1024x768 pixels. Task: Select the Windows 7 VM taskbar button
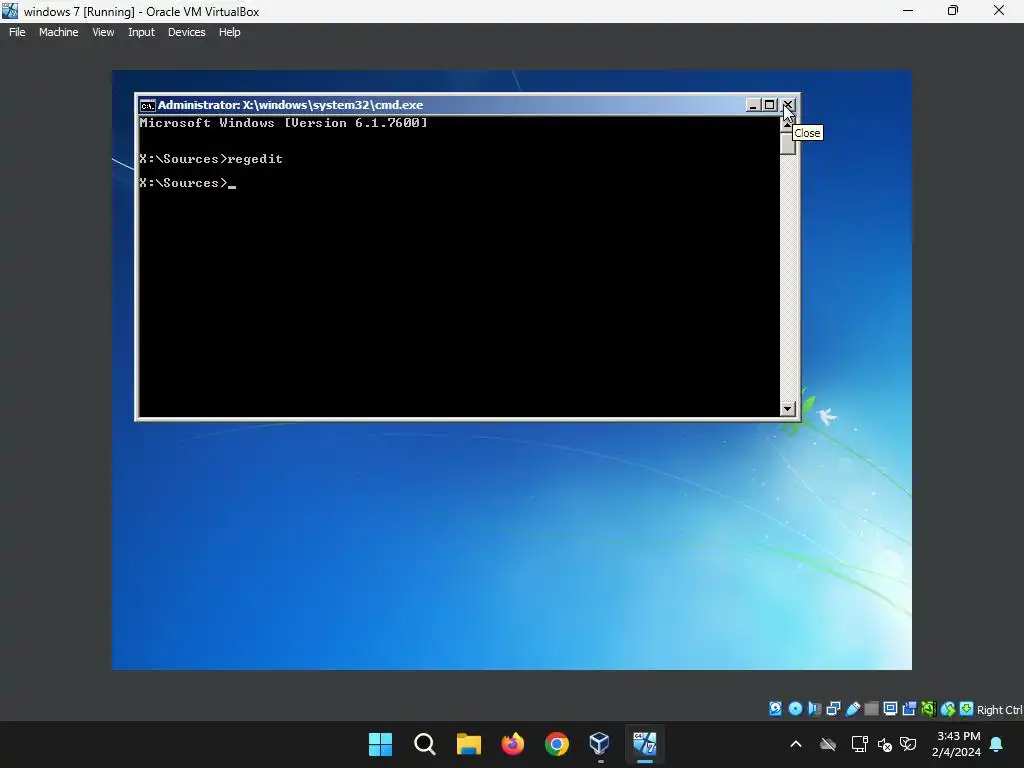click(x=645, y=744)
